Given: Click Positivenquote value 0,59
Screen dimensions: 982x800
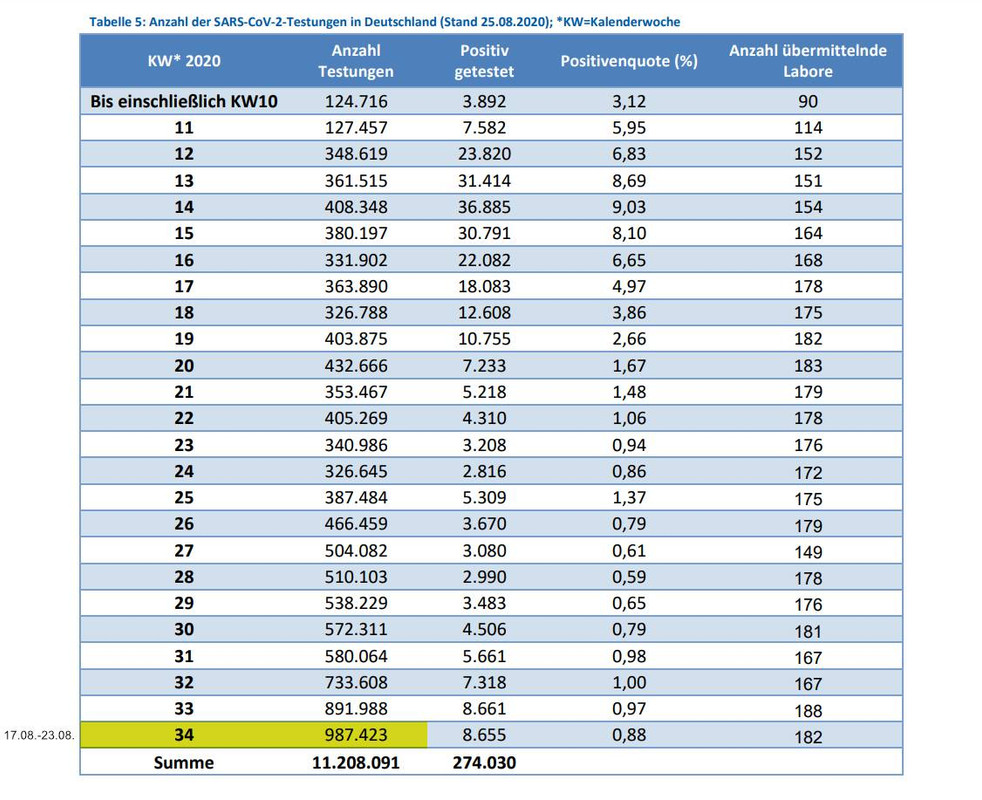Looking at the screenshot, I should 629,578.
